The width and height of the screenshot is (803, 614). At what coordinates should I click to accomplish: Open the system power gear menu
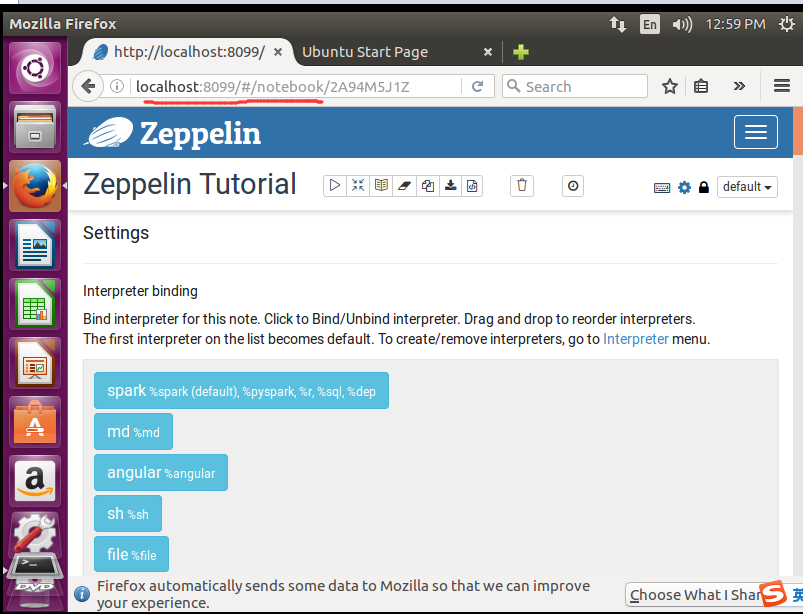(x=787, y=24)
